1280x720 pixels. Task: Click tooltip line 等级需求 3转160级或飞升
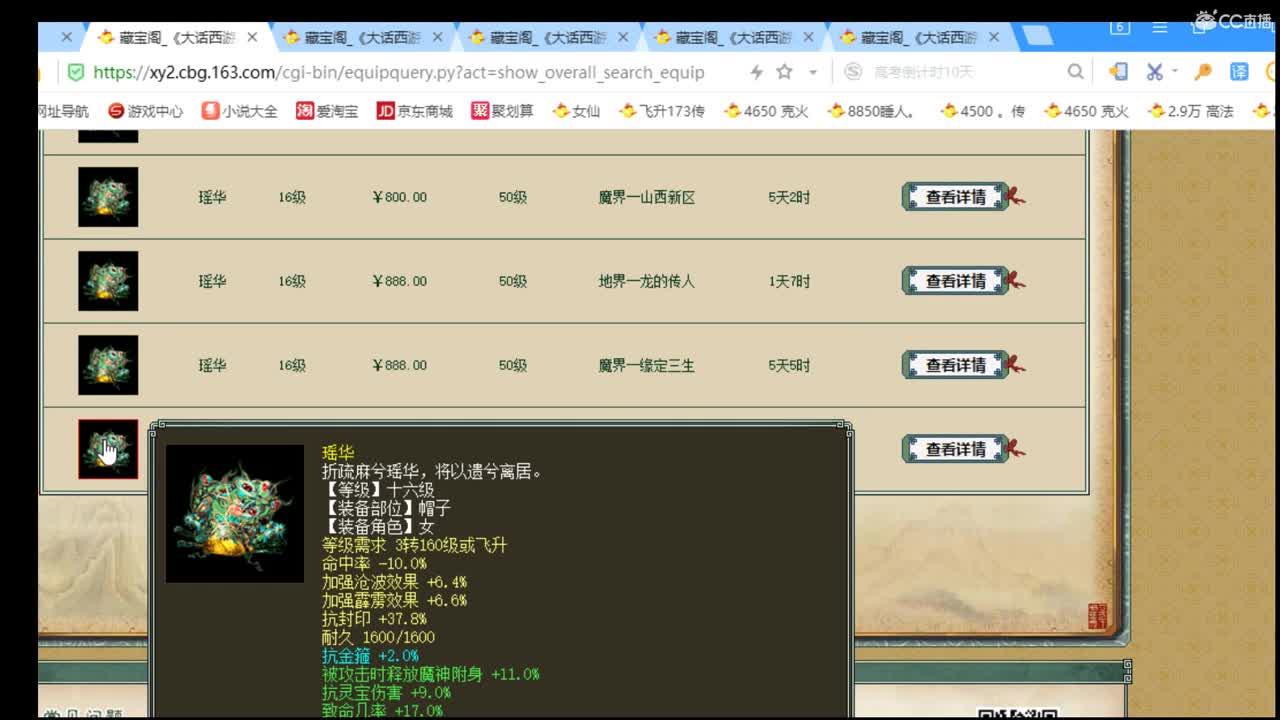coord(414,545)
